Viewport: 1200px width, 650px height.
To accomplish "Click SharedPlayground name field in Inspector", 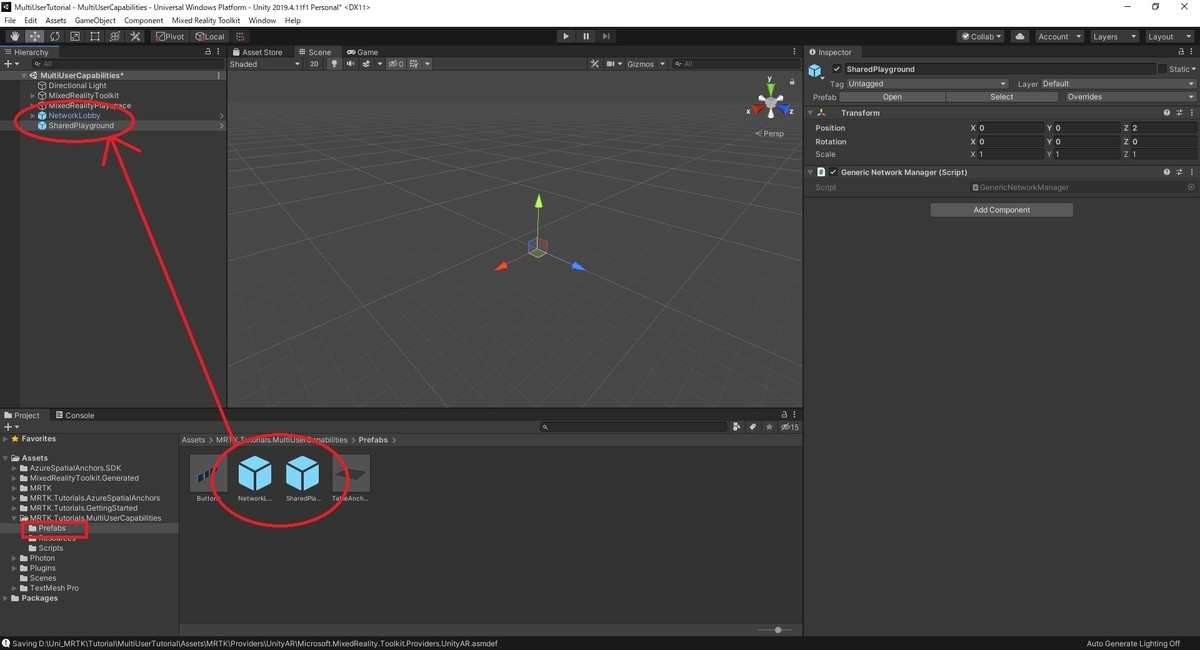I will [999, 69].
